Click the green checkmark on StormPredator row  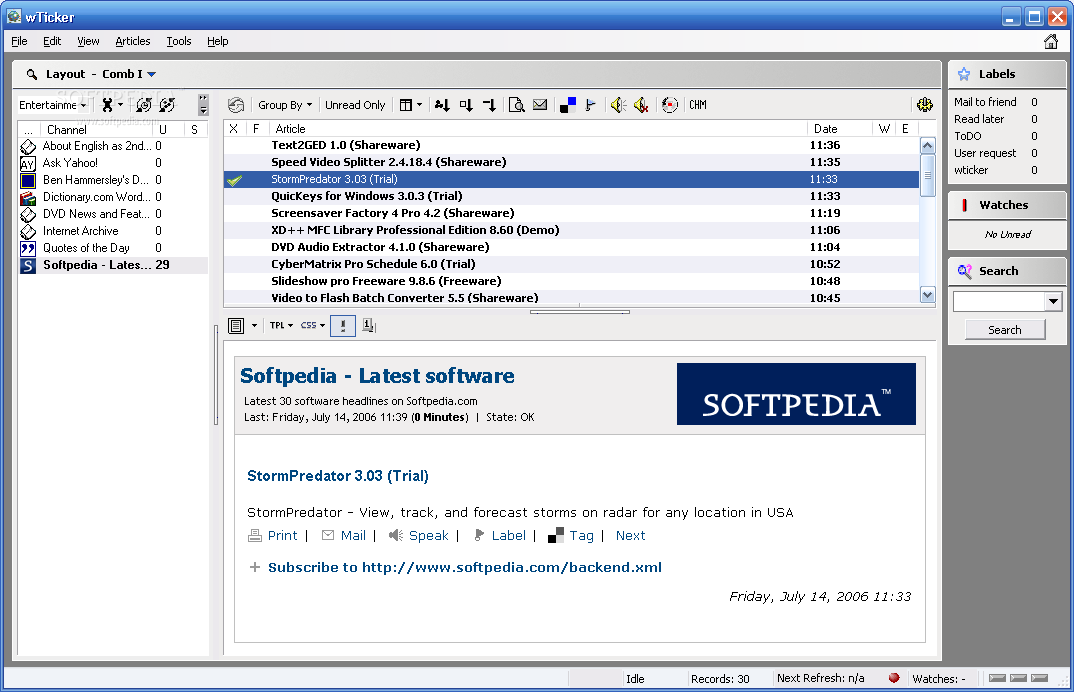tap(234, 180)
